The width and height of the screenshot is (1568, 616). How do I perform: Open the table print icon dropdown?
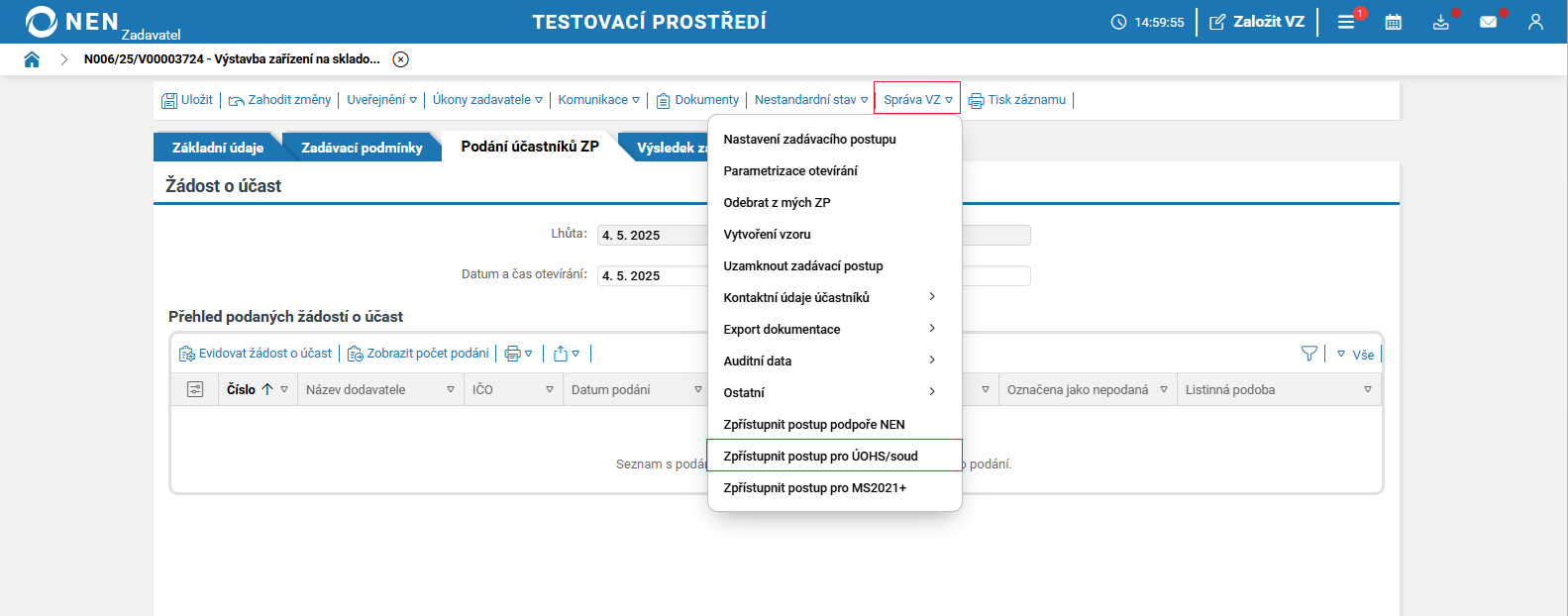pyautogui.click(x=518, y=354)
